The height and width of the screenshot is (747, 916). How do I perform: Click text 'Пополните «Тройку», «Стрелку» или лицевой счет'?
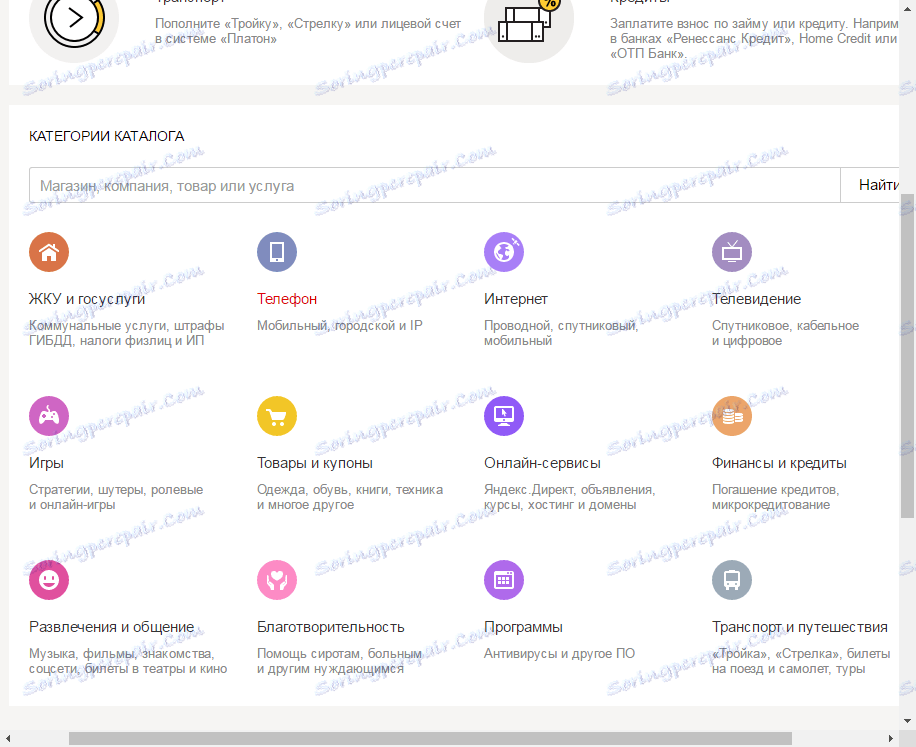click(x=308, y=24)
